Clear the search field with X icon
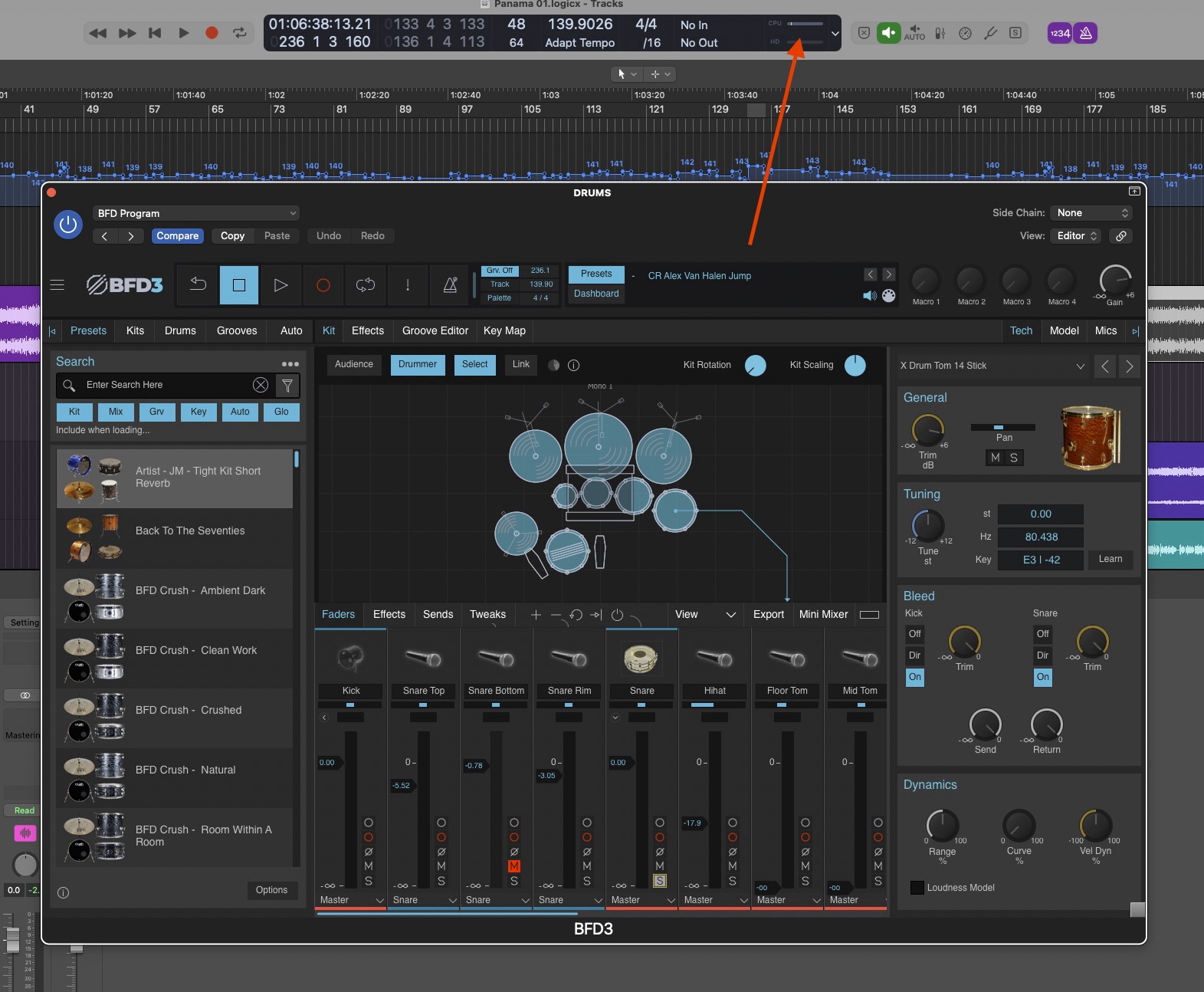 click(x=261, y=385)
